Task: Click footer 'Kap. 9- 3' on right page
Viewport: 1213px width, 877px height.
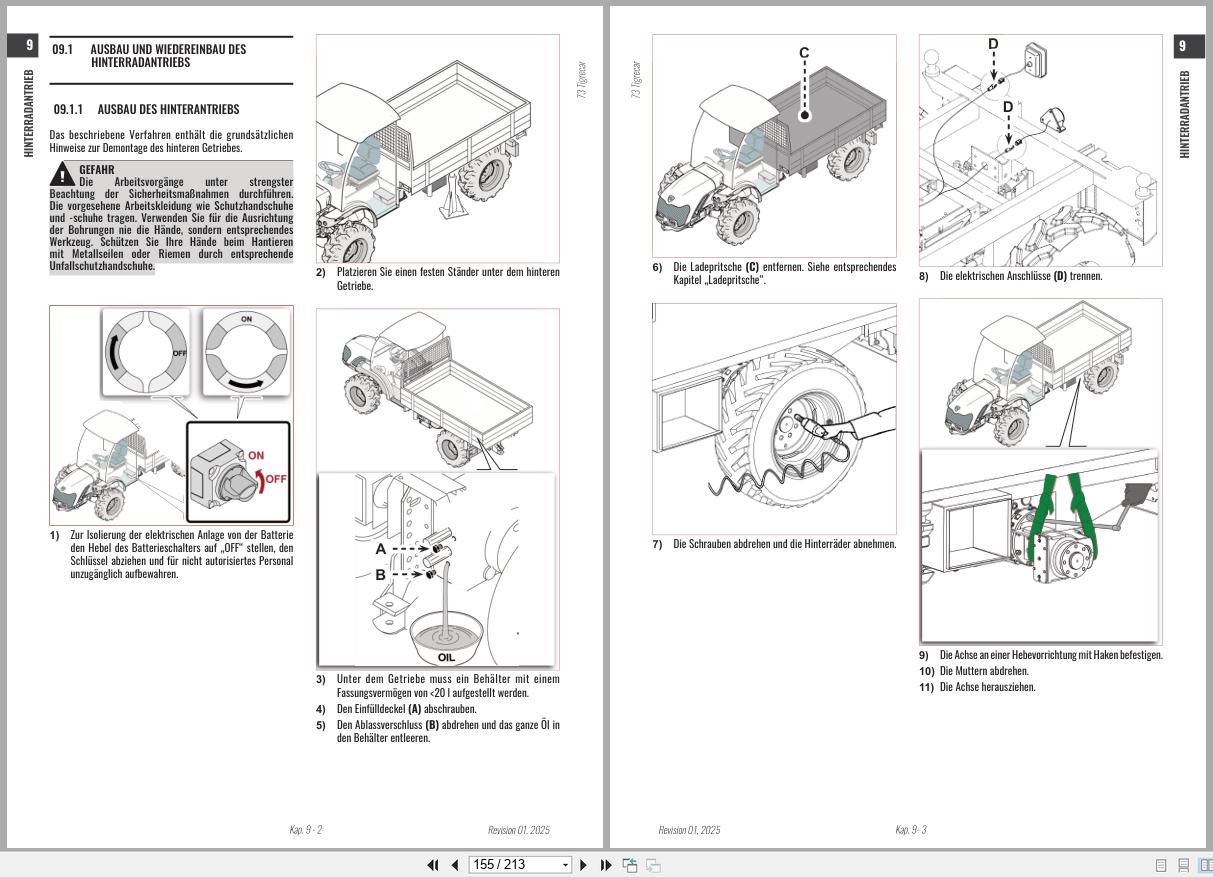Action: click(911, 830)
